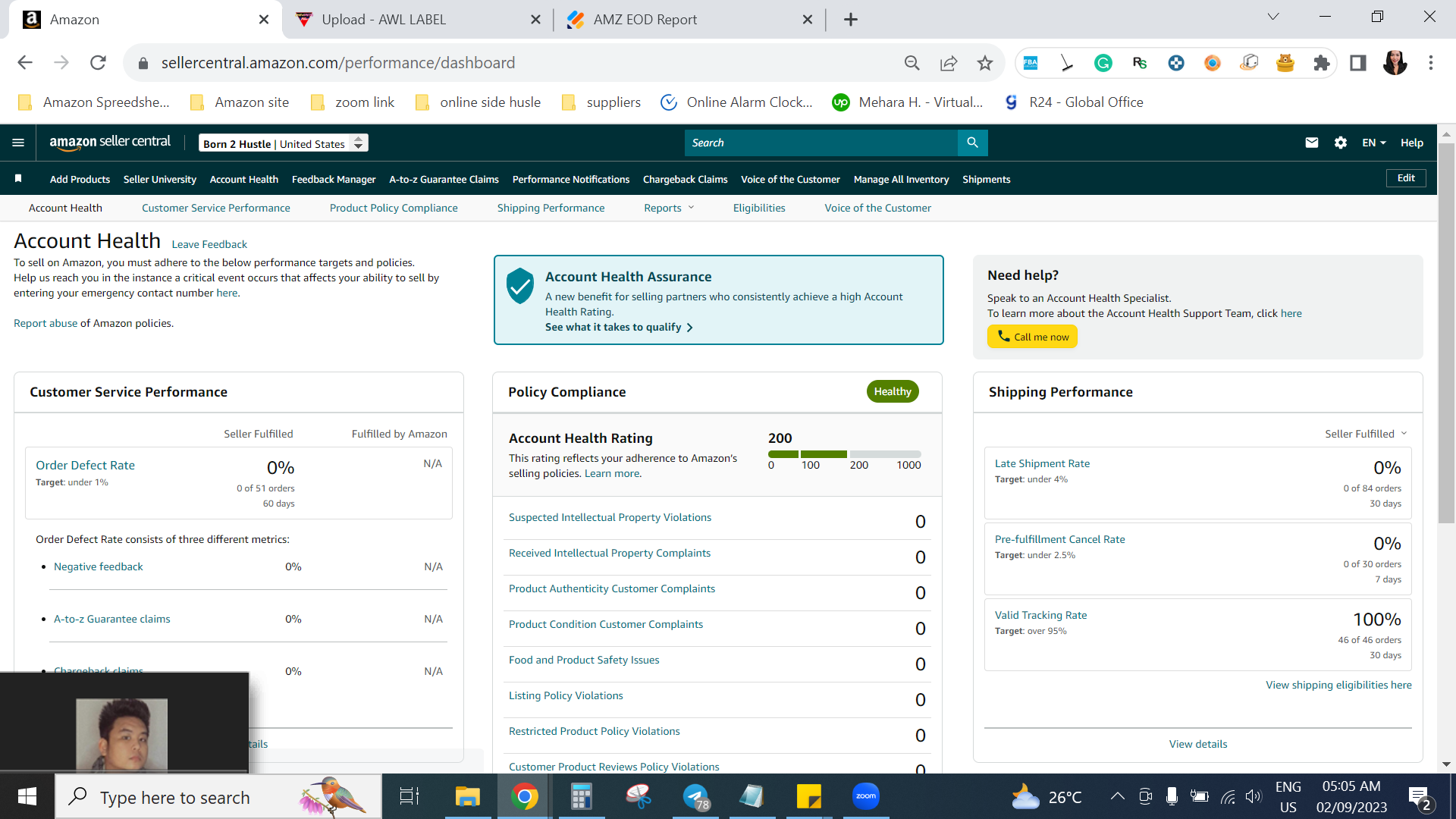Open the Chrome profile avatar
The height and width of the screenshot is (819, 1456).
[1395, 63]
